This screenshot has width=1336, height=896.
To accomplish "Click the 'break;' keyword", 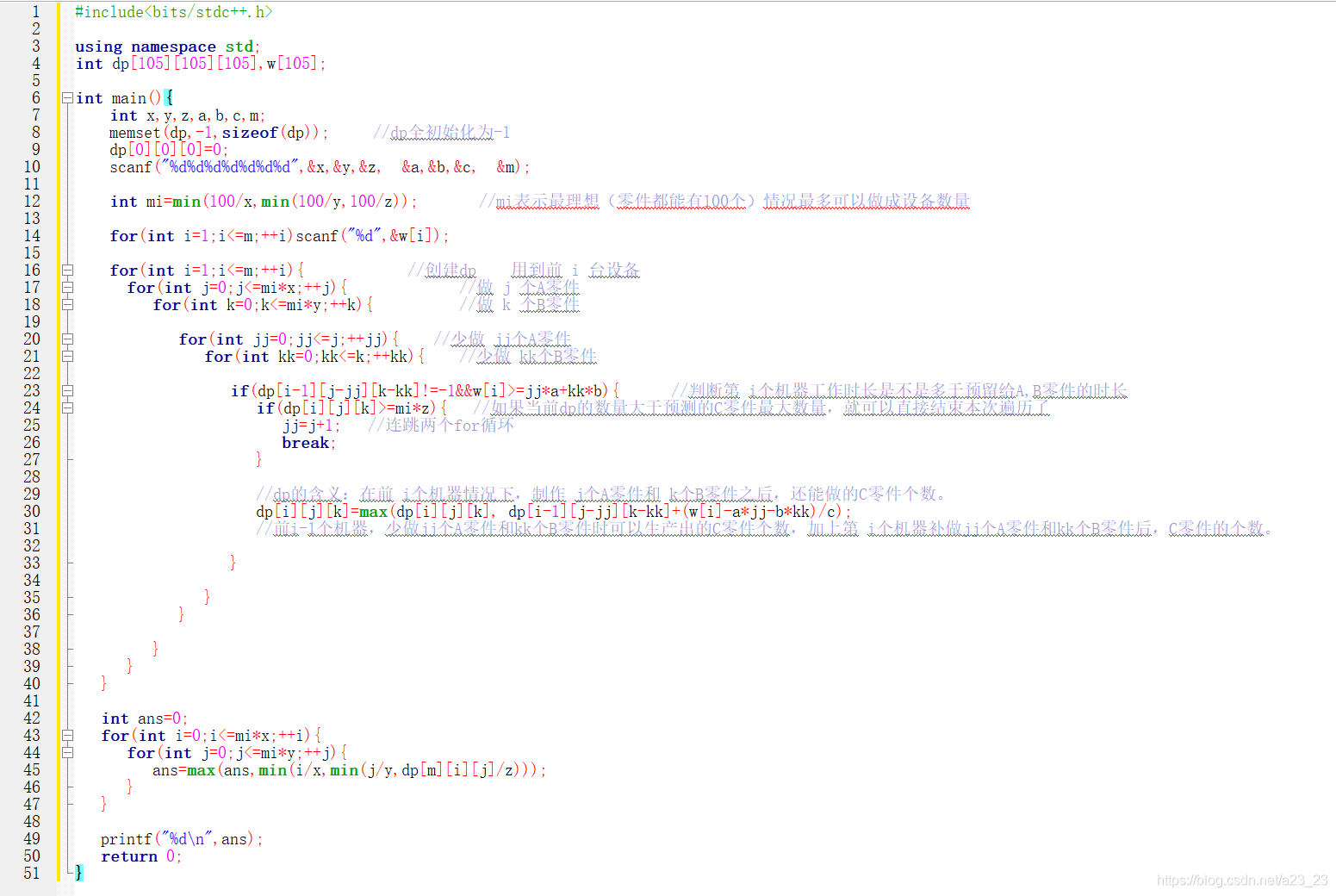I will (308, 443).
